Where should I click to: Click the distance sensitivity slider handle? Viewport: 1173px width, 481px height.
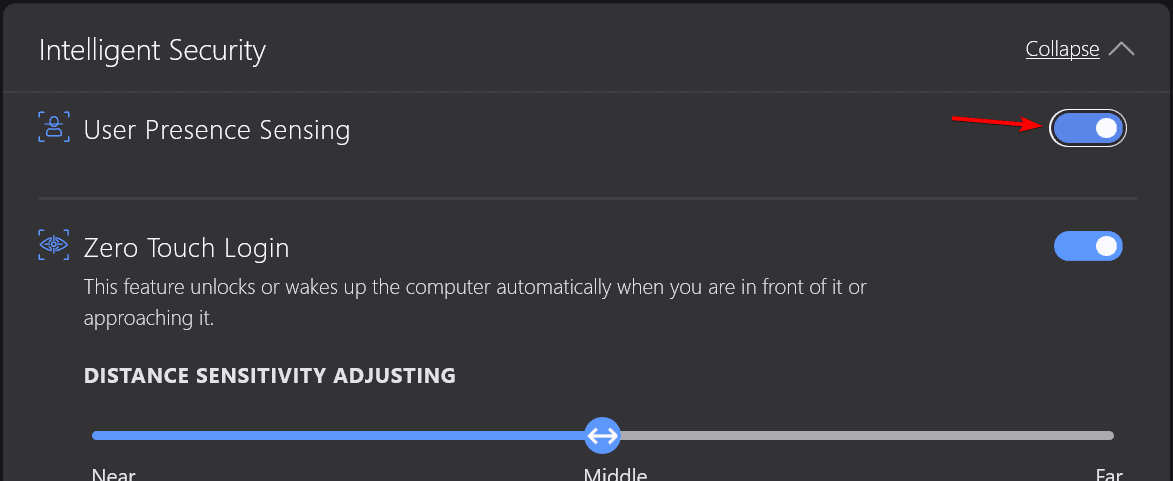602,435
